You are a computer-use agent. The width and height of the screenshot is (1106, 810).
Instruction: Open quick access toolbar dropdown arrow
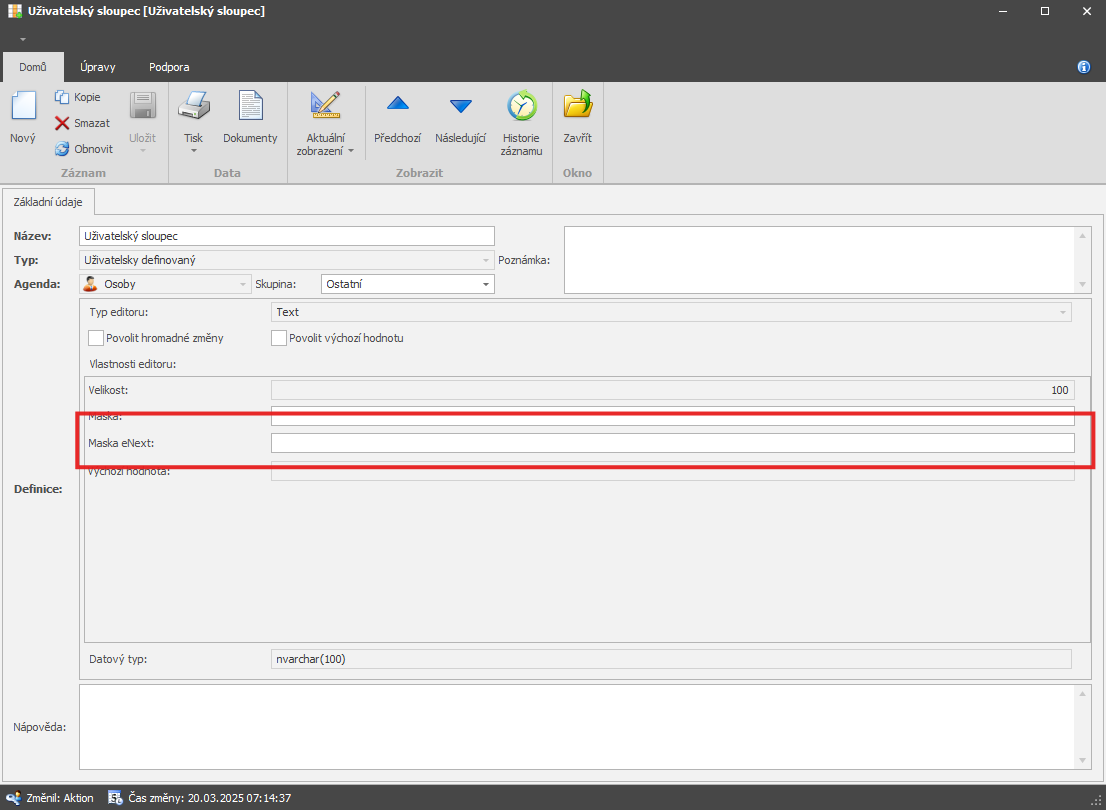coord(23,39)
